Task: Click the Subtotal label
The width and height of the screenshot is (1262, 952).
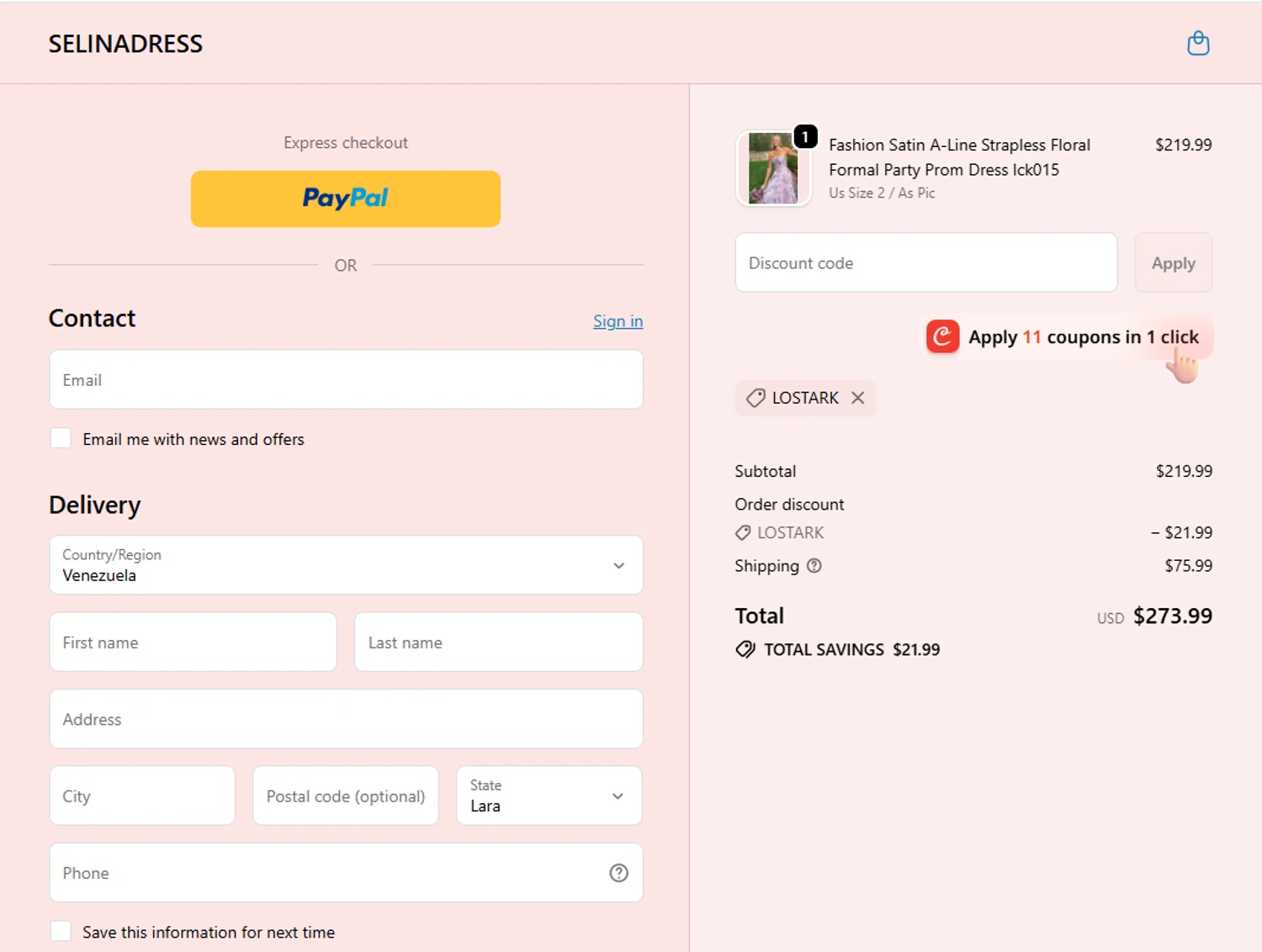Action: 765,471
